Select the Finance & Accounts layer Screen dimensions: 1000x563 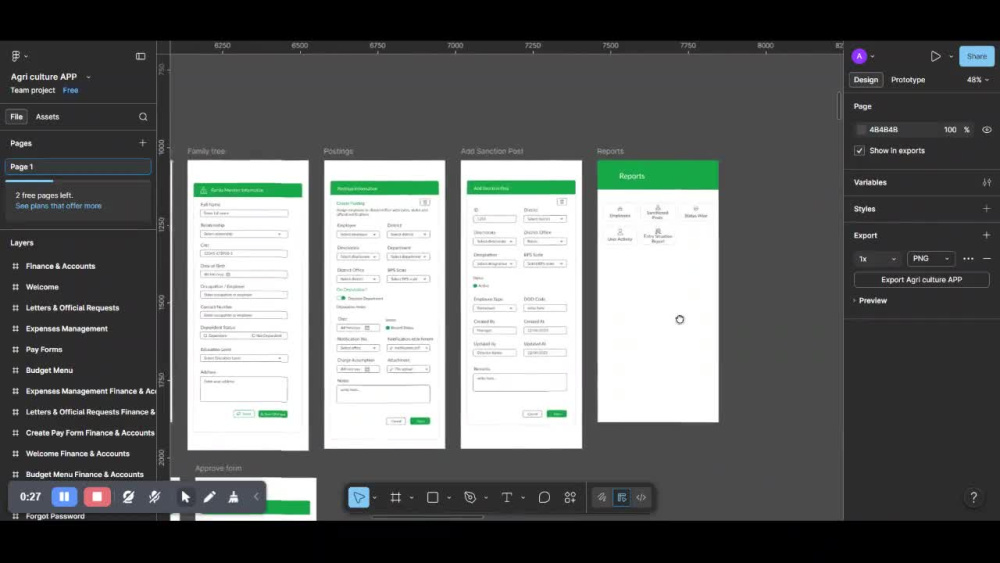(61, 266)
